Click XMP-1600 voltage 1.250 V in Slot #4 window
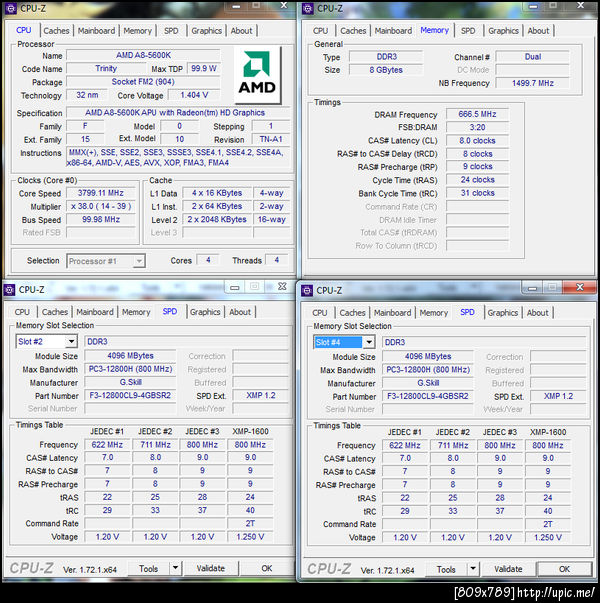 point(548,537)
